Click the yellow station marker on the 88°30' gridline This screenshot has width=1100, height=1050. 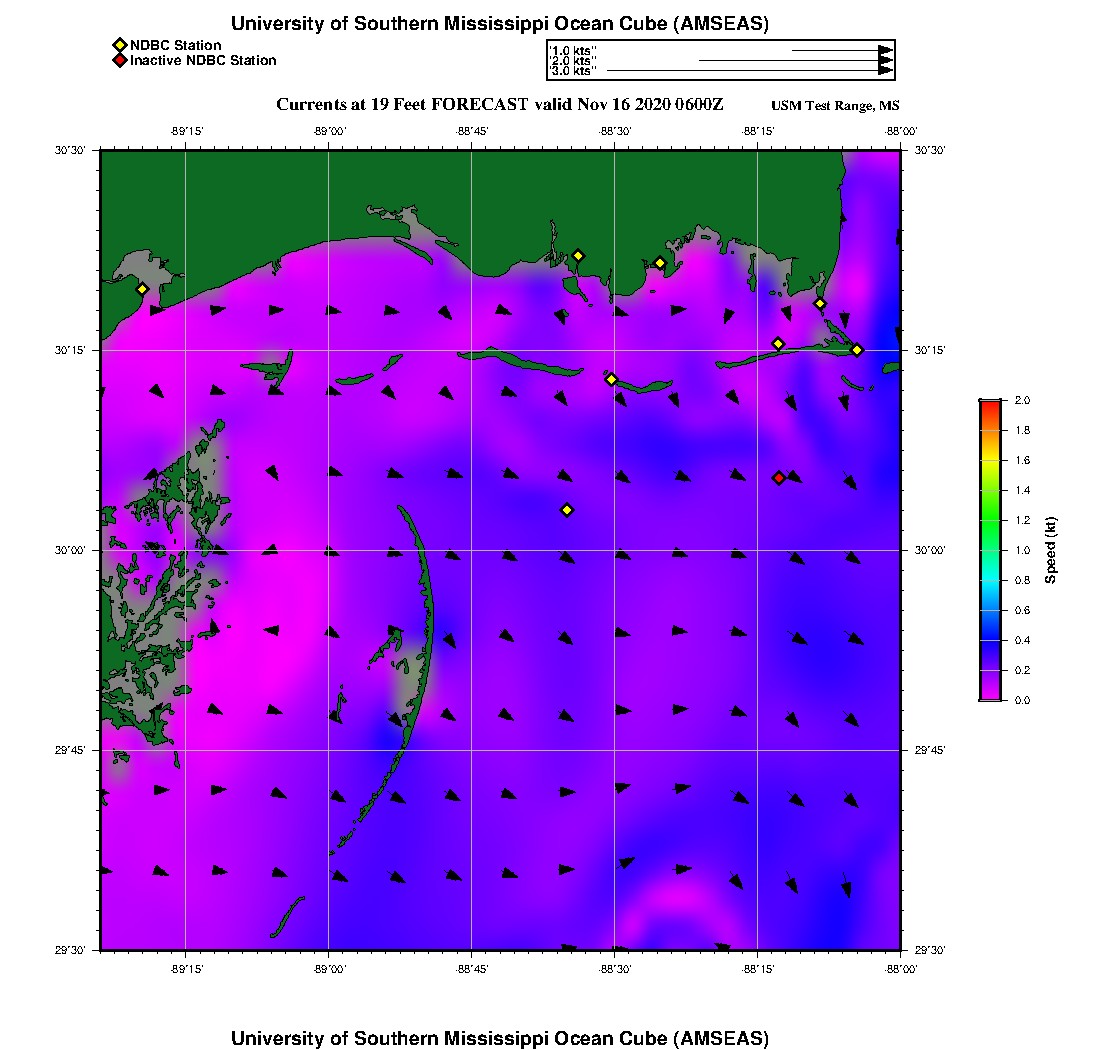pyautogui.click(x=611, y=379)
